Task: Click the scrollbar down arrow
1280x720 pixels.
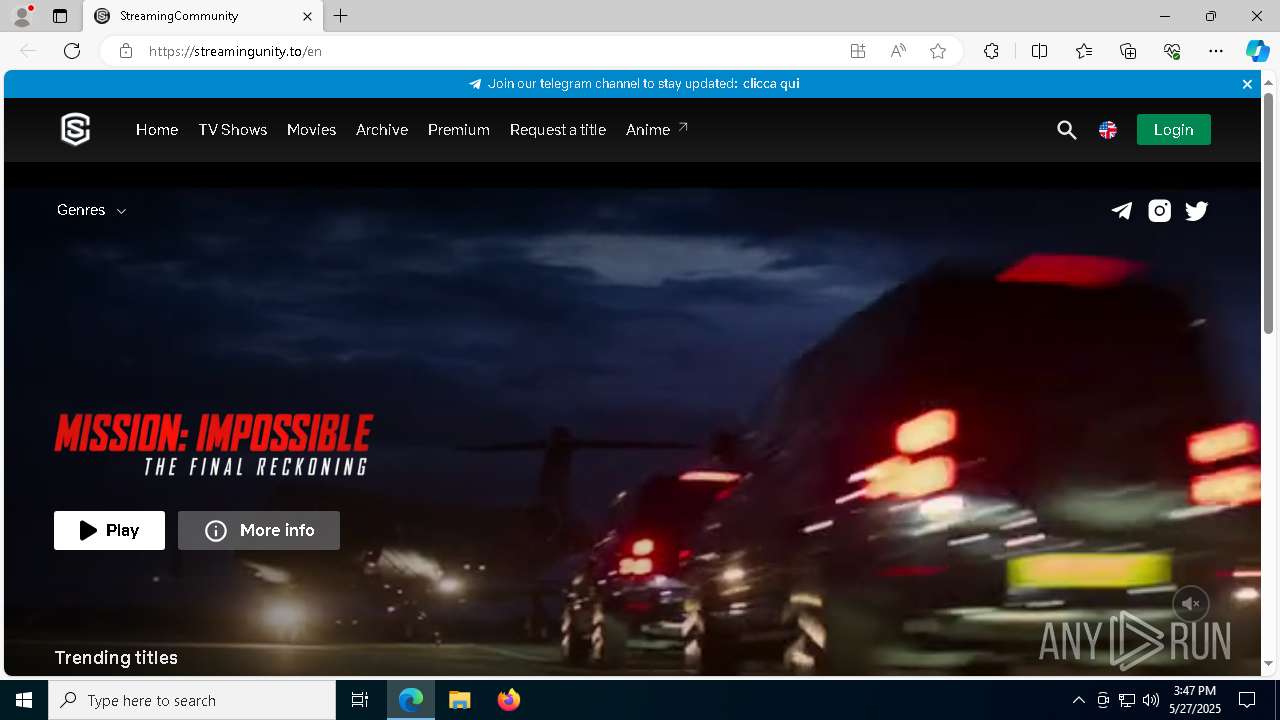Action: point(1269,664)
